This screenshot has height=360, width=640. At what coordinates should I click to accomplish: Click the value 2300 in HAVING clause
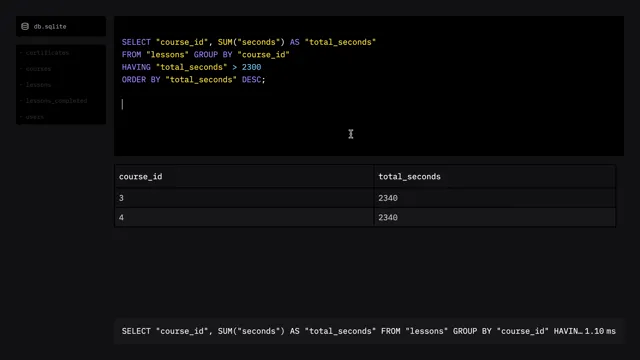(251, 67)
